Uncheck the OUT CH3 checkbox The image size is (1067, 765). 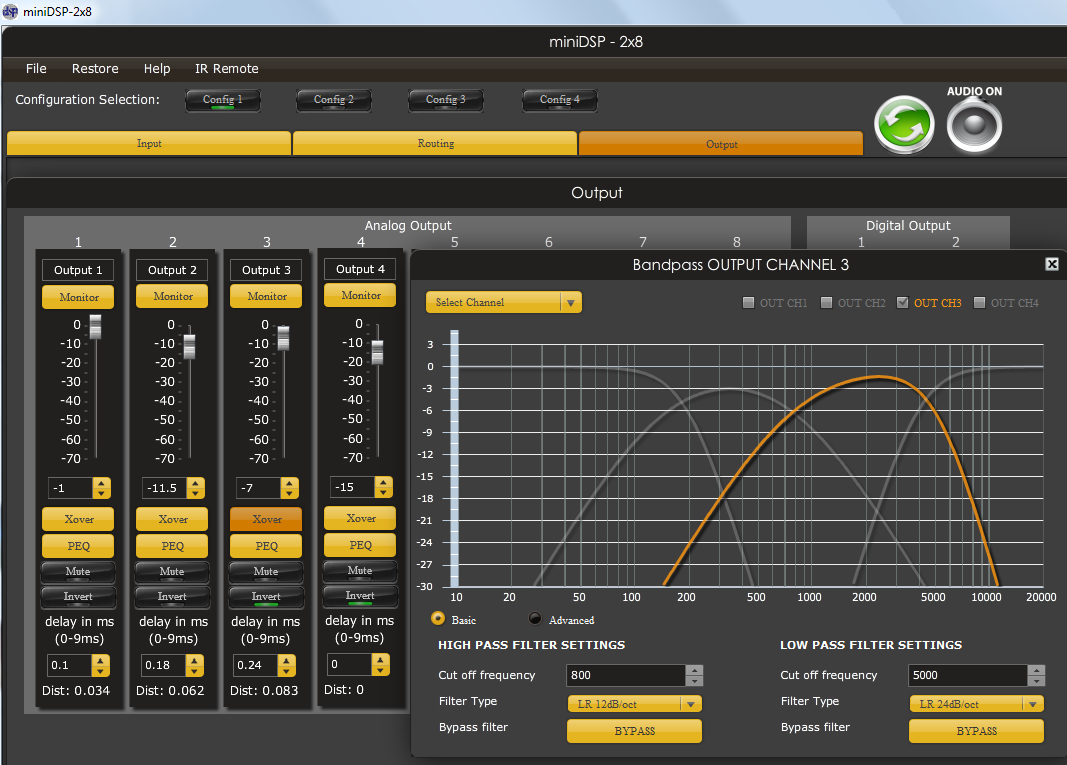coord(902,303)
